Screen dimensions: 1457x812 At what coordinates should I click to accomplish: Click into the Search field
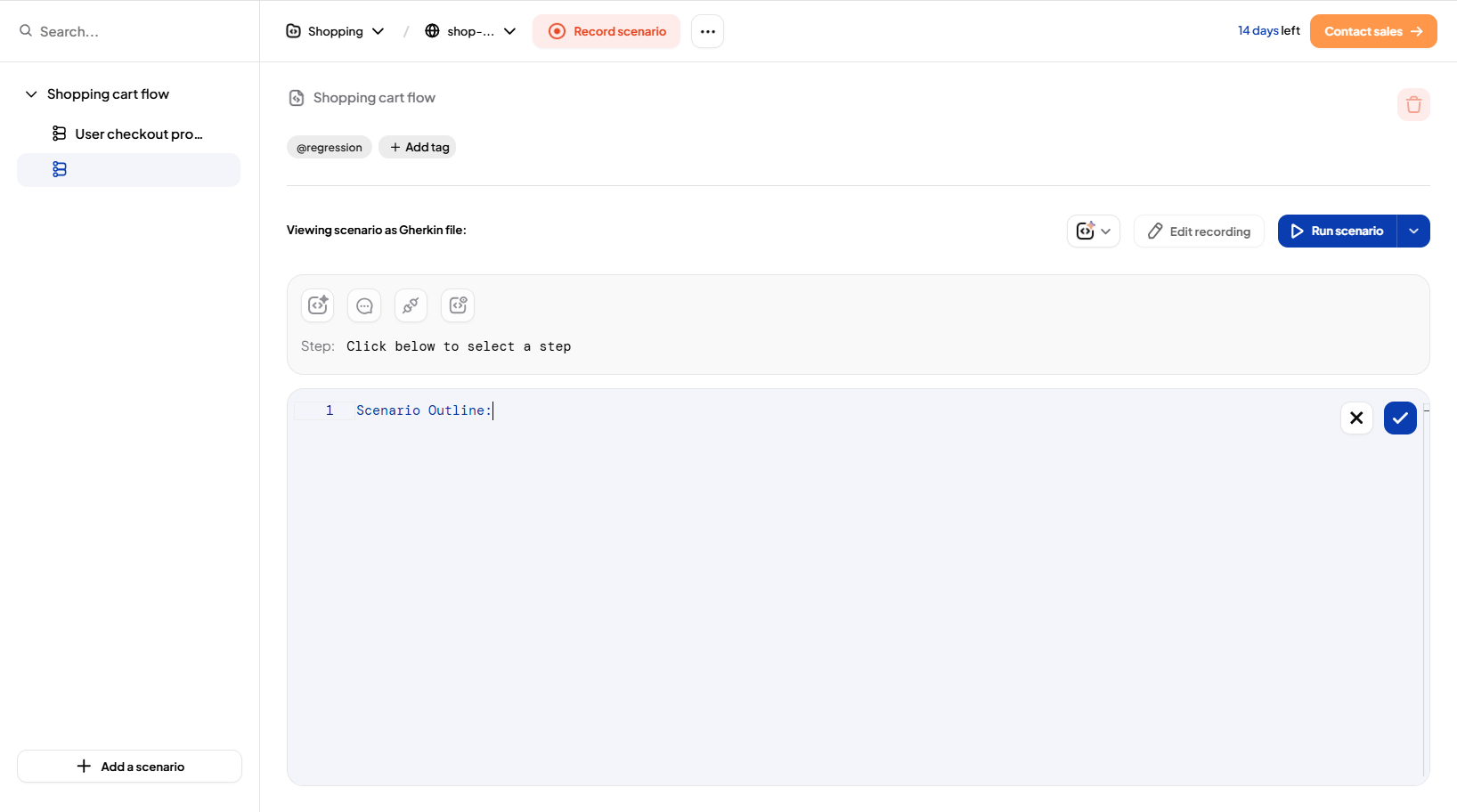[x=134, y=31]
